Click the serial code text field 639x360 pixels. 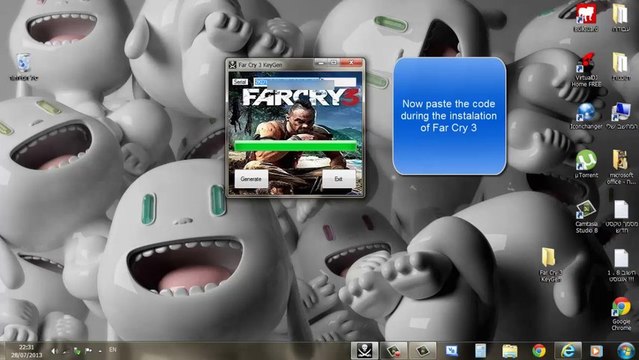coord(304,82)
